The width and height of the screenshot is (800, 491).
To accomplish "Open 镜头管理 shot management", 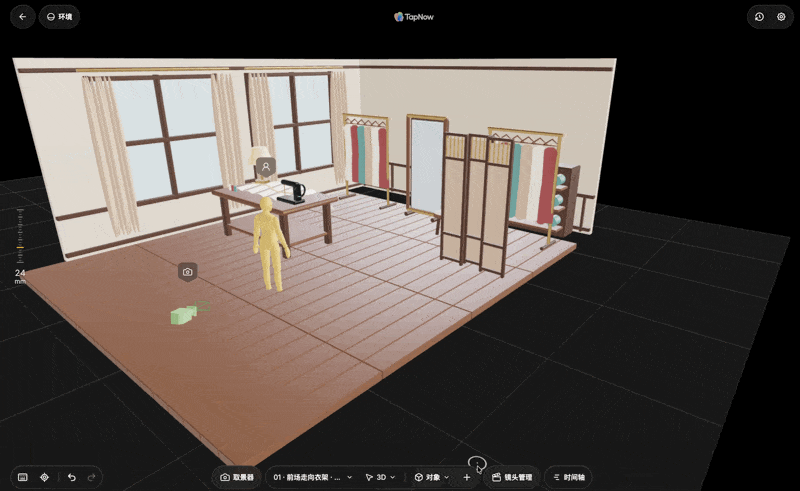I will tap(512, 477).
